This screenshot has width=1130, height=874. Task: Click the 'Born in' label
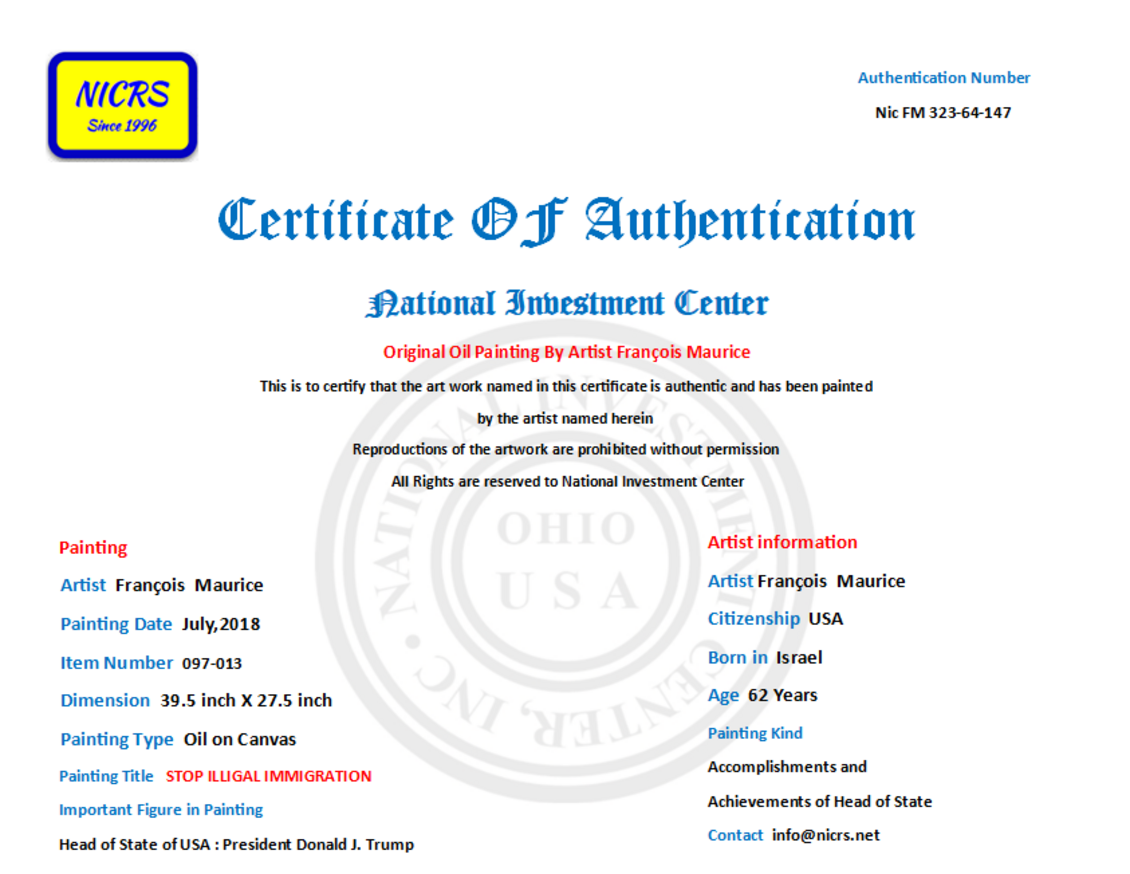click(x=737, y=657)
